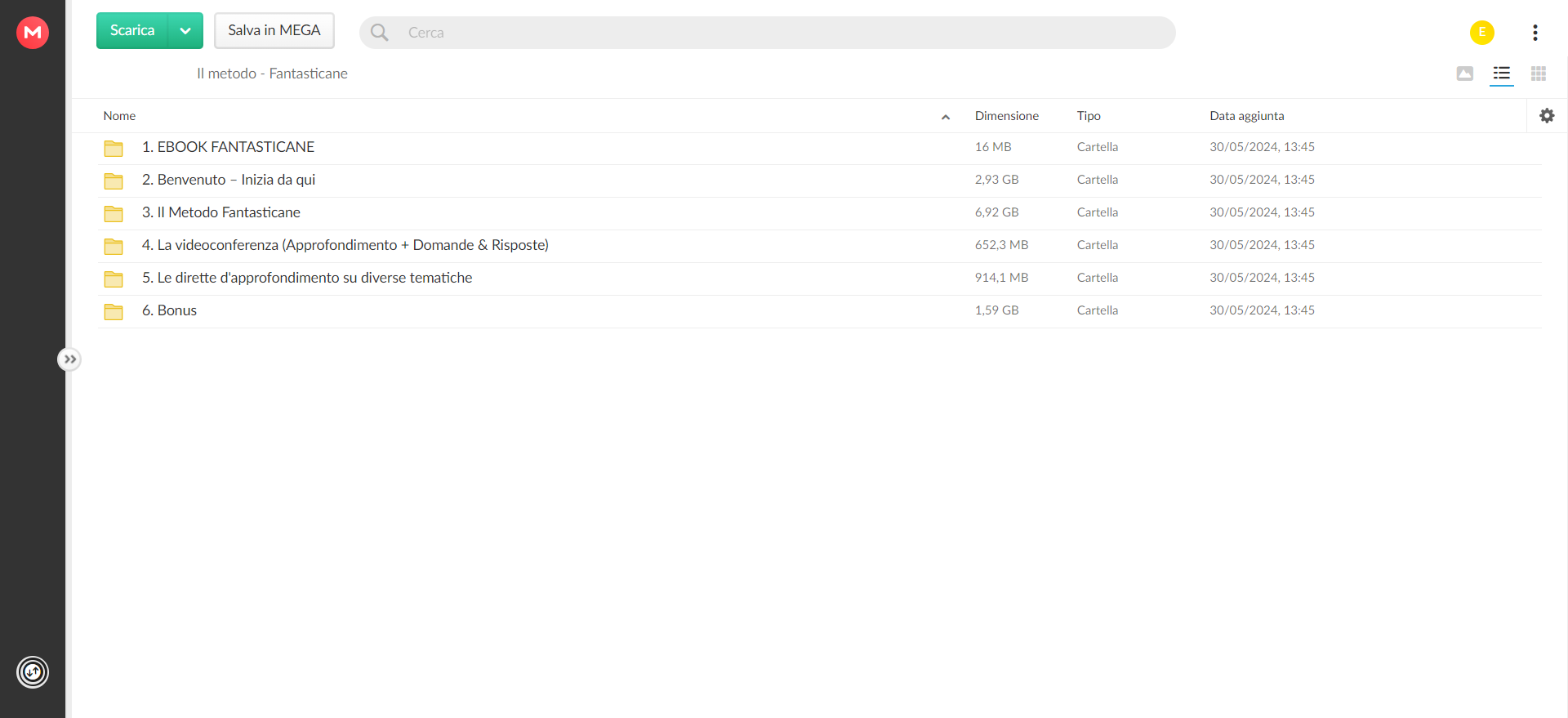Open the yellow E account avatar
The height and width of the screenshot is (718, 1568).
[x=1482, y=33]
